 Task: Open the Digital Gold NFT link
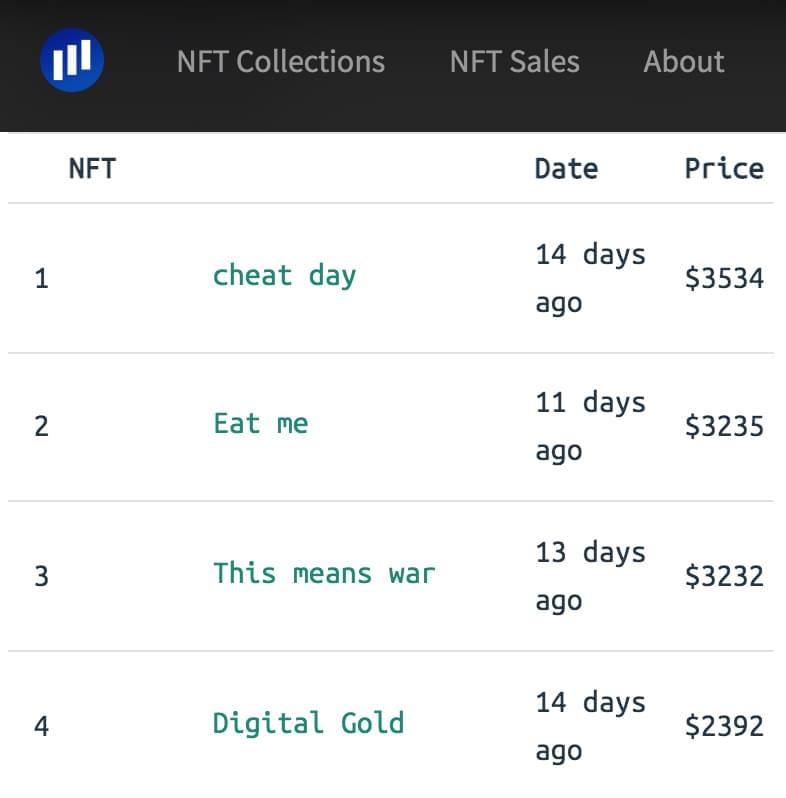308,723
